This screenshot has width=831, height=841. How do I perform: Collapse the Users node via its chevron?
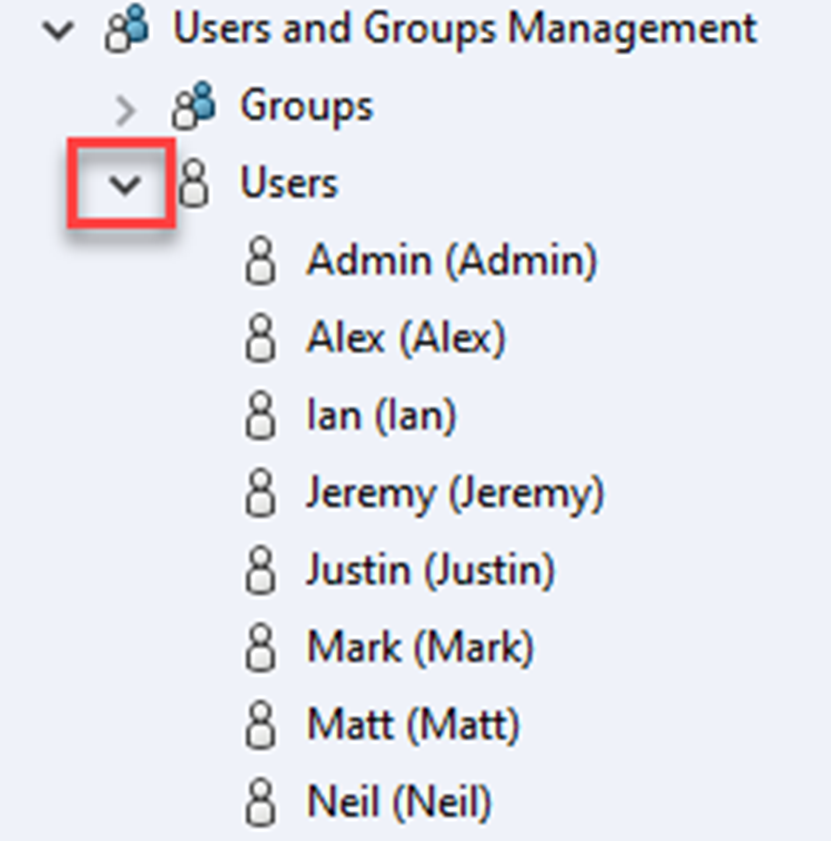click(x=122, y=182)
